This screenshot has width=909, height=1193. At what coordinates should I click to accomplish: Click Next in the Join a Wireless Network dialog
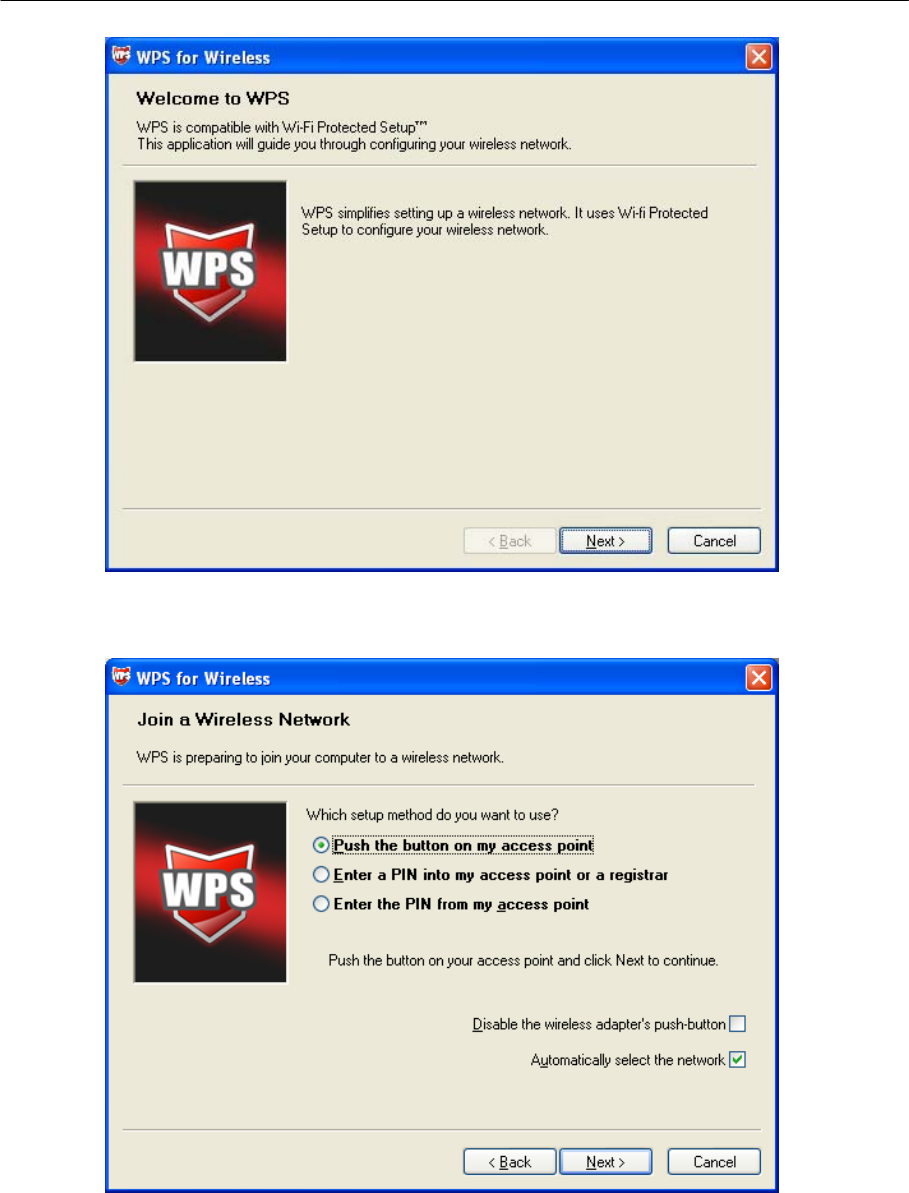(x=605, y=1162)
